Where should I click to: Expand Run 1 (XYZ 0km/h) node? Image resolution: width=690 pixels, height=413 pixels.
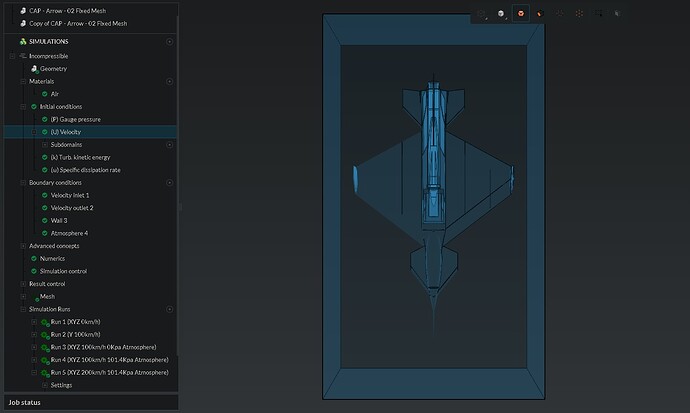coord(34,322)
